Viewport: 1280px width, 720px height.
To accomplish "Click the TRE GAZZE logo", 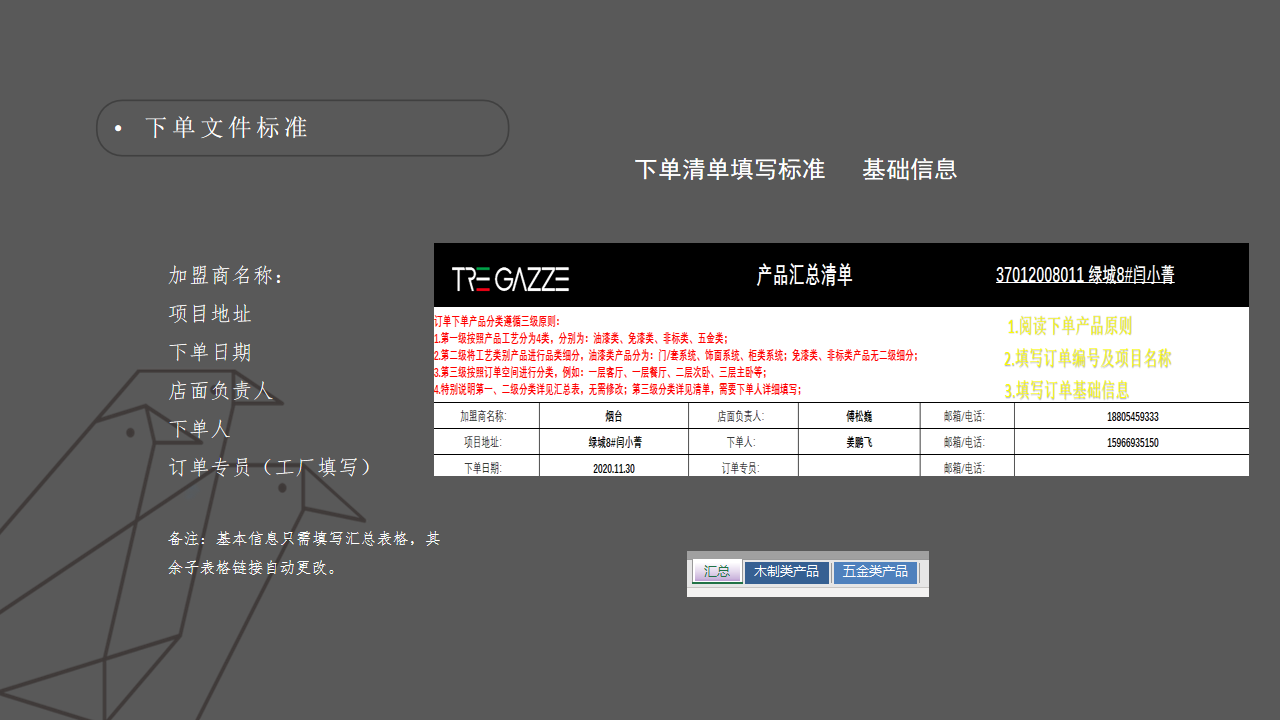I will pyautogui.click(x=510, y=279).
